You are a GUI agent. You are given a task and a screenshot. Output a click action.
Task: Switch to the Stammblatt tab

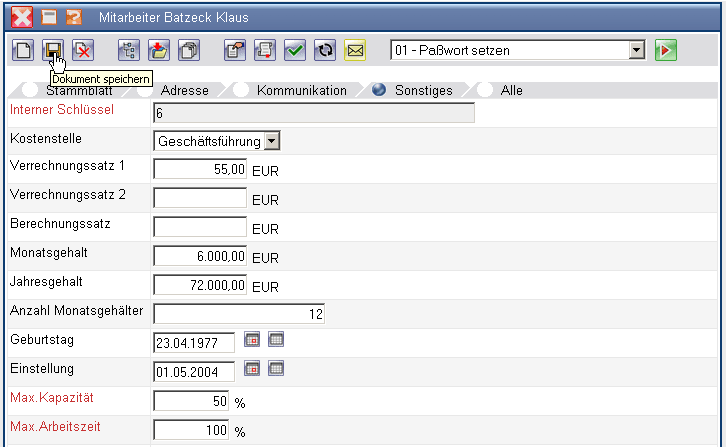(x=79, y=90)
